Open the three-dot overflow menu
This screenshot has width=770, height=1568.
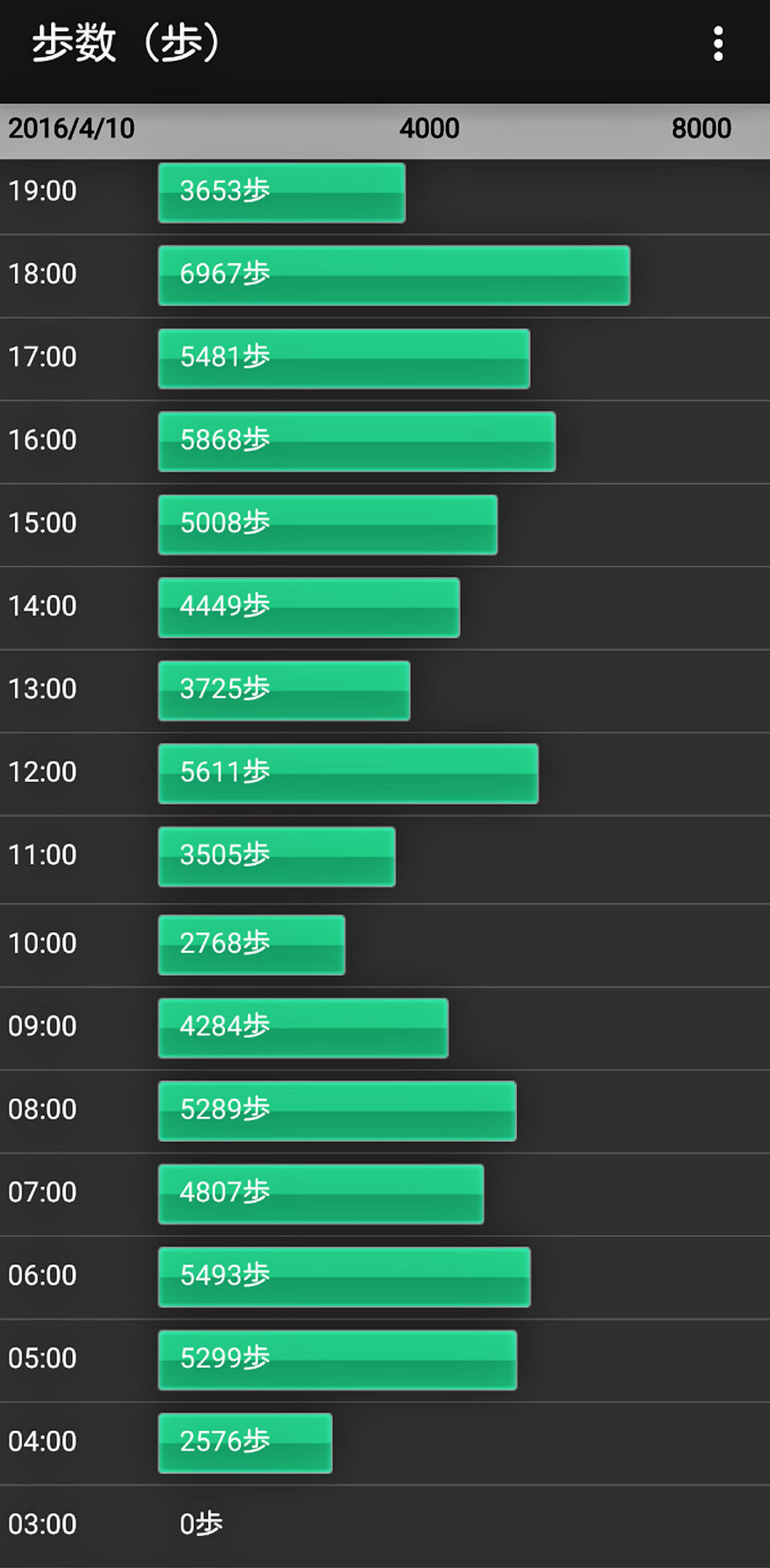point(718,43)
